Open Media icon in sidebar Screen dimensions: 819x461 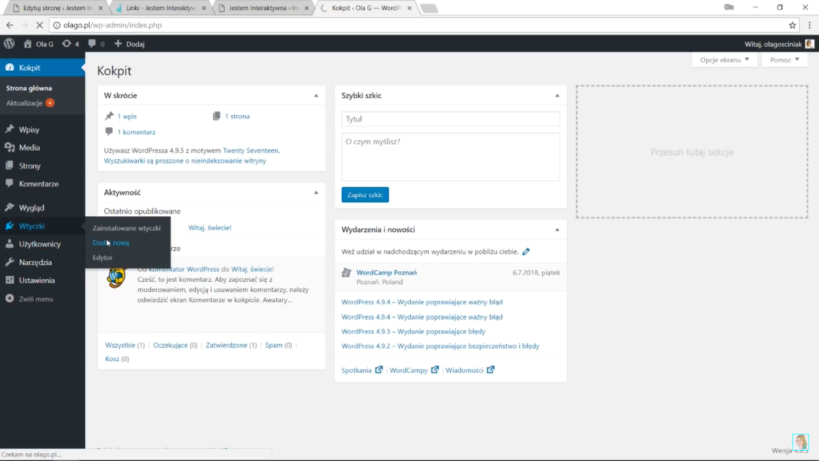pyautogui.click(x=9, y=147)
